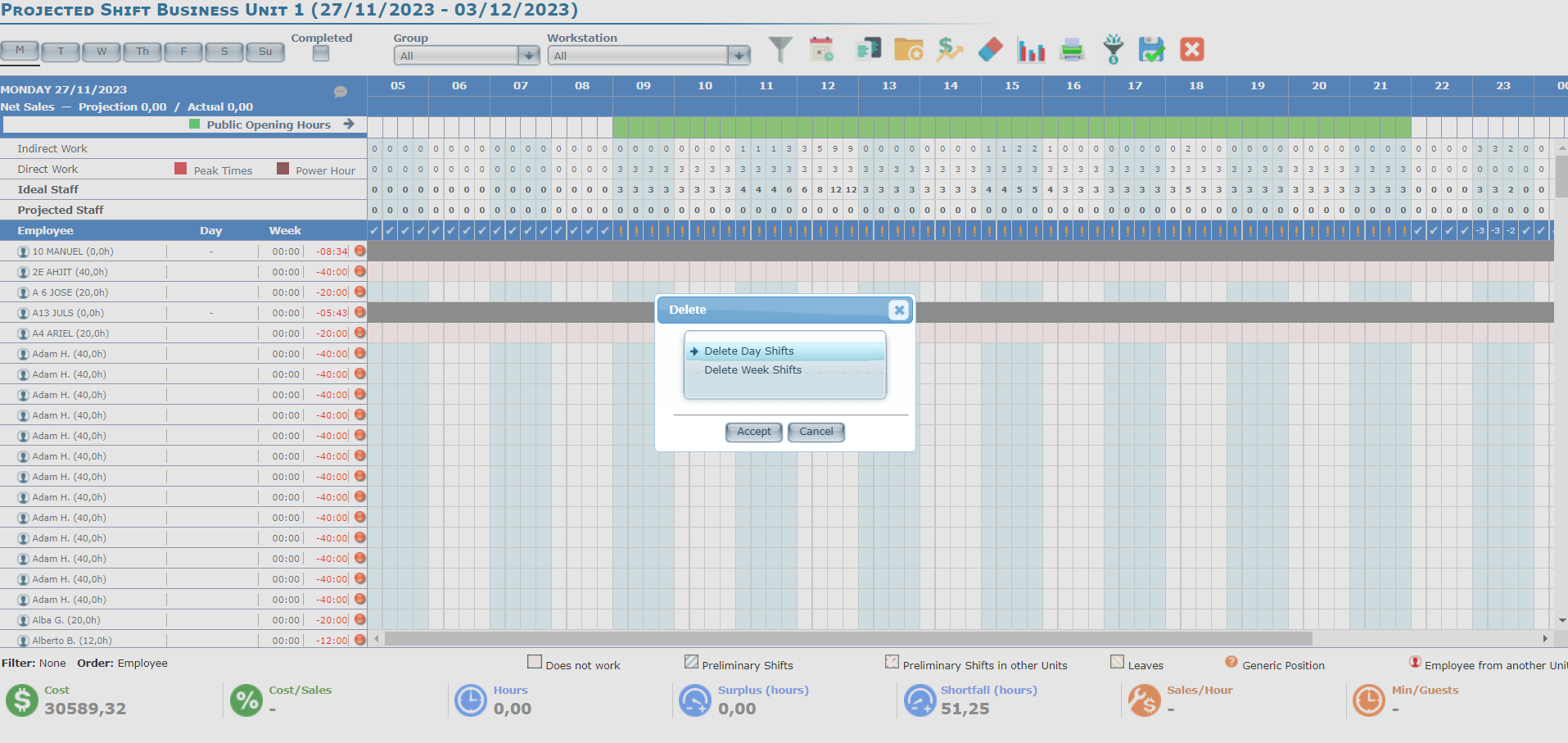Select the Monday (M) day tab
Image resolution: width=1568 pixels, height=743 pixels.
point(20,51)
